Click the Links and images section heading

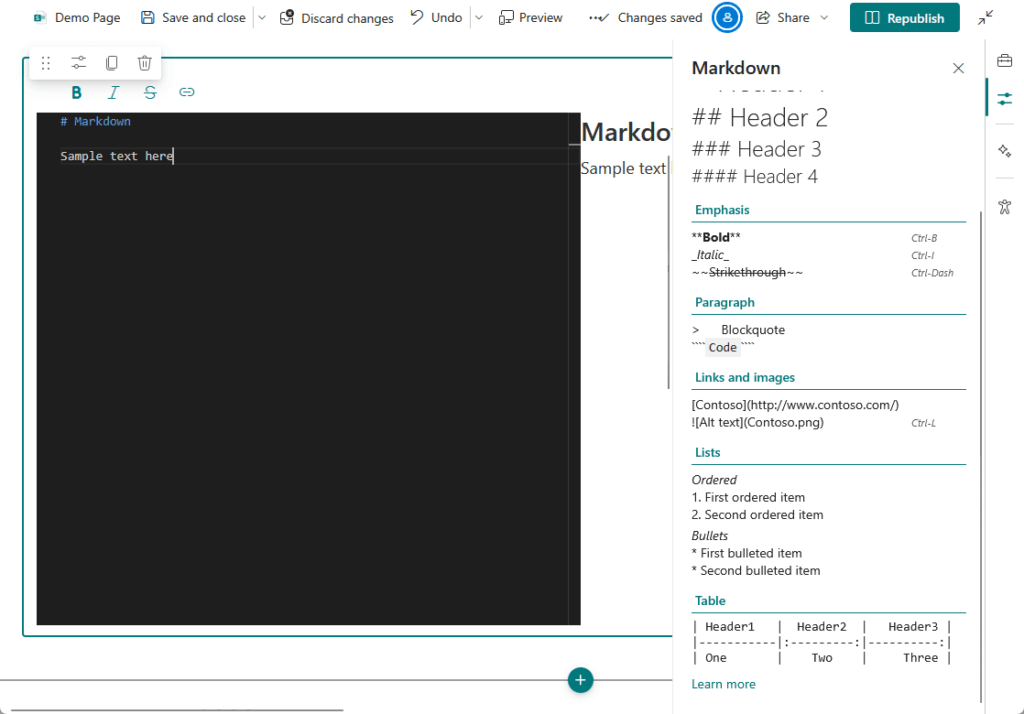744,378
